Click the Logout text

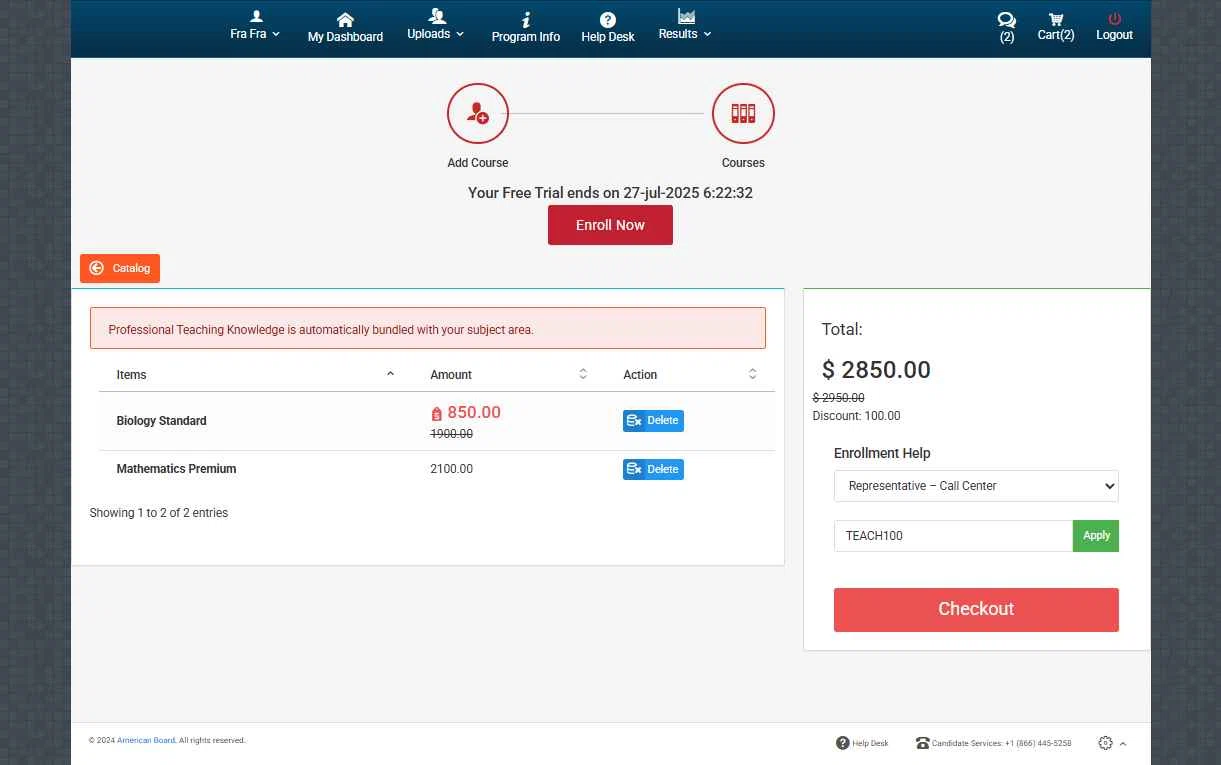(1114, 35)
